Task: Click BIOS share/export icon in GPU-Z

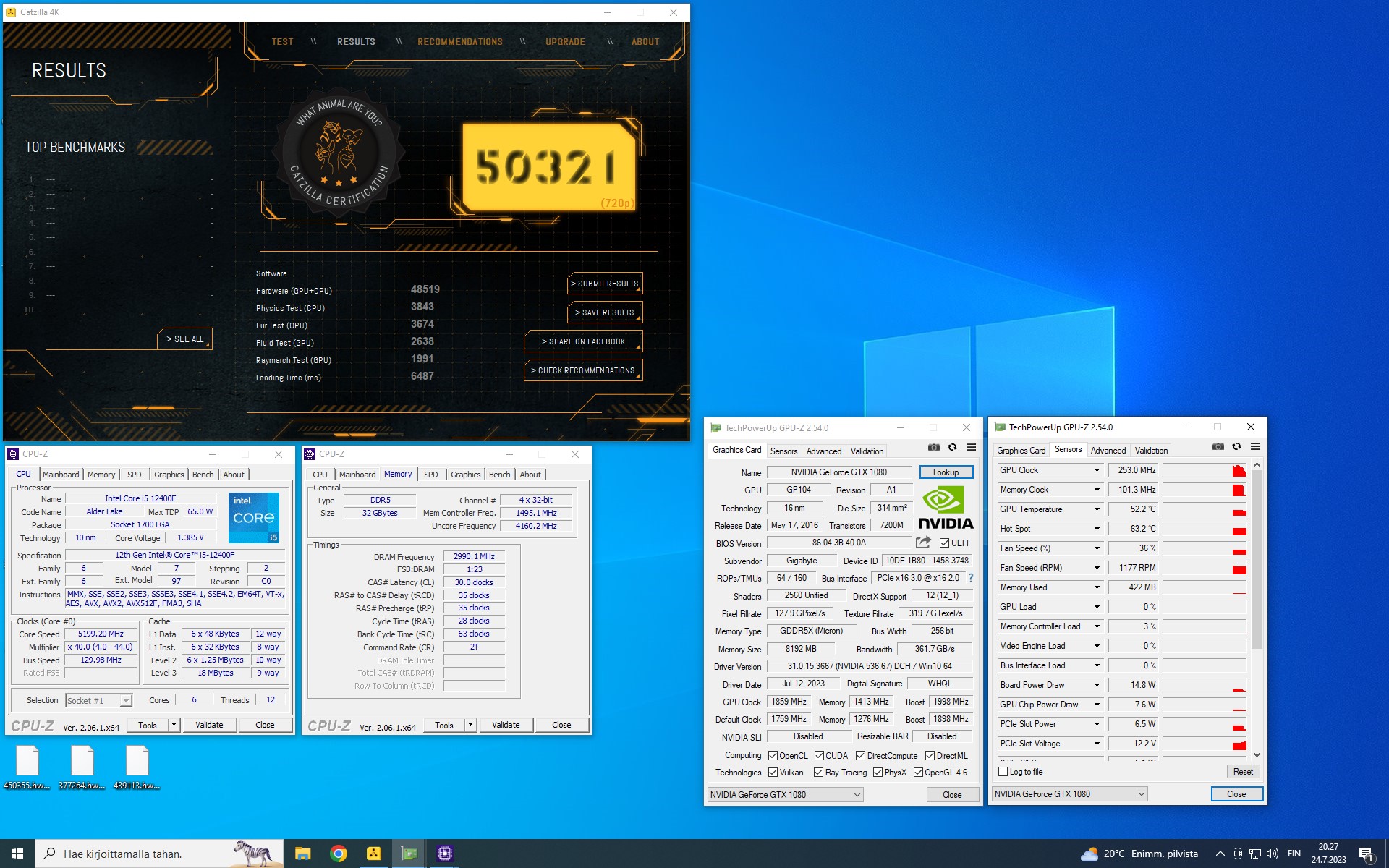Action: (924, 542)
